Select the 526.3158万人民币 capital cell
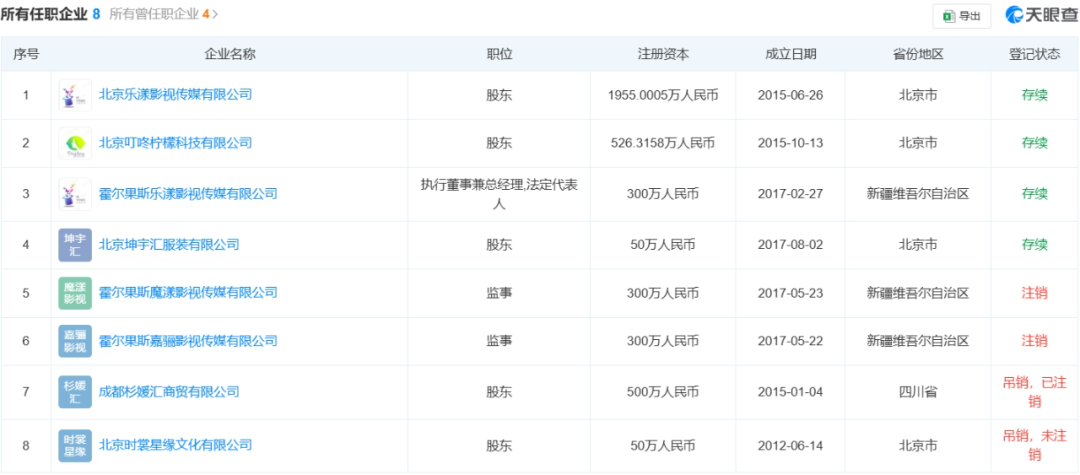The width and height of the screenshot is (1080, 475). pyautogui.click(x=663, y=143)
